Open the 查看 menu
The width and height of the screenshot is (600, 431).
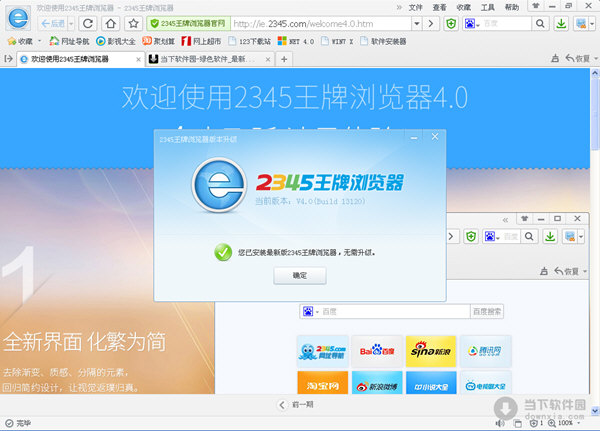[439, 7]
